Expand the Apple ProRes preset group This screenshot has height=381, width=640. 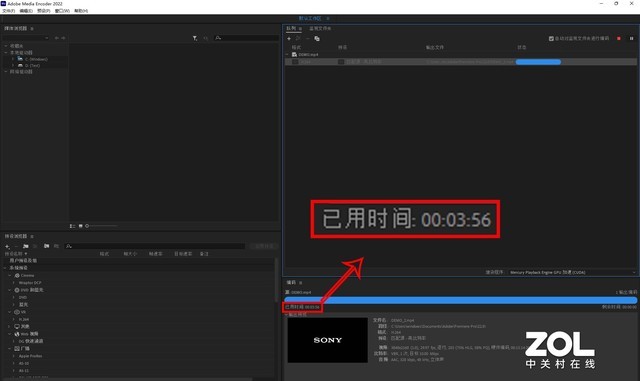click(14, 356)
